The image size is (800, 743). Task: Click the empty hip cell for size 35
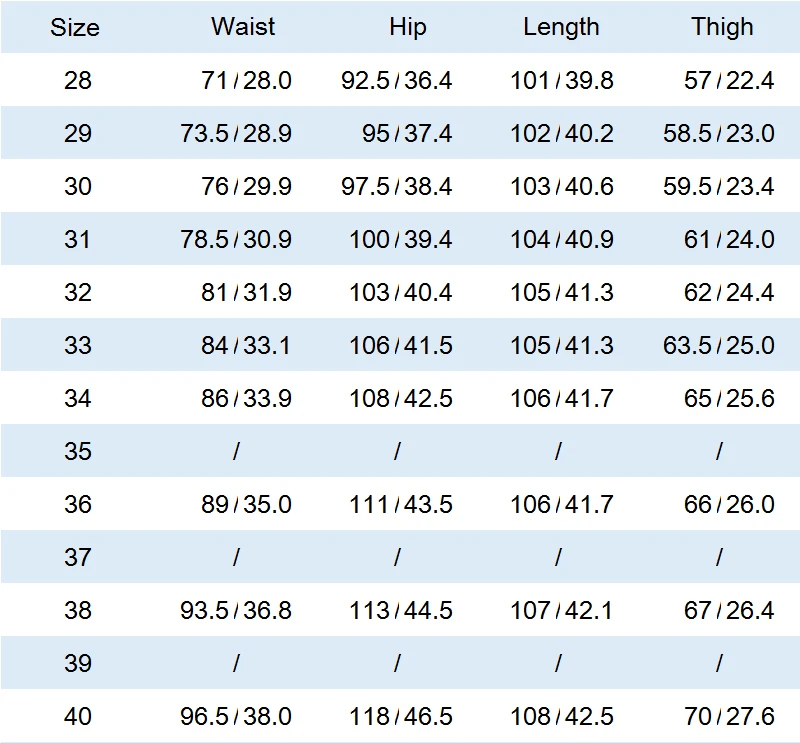coord(397,451)
